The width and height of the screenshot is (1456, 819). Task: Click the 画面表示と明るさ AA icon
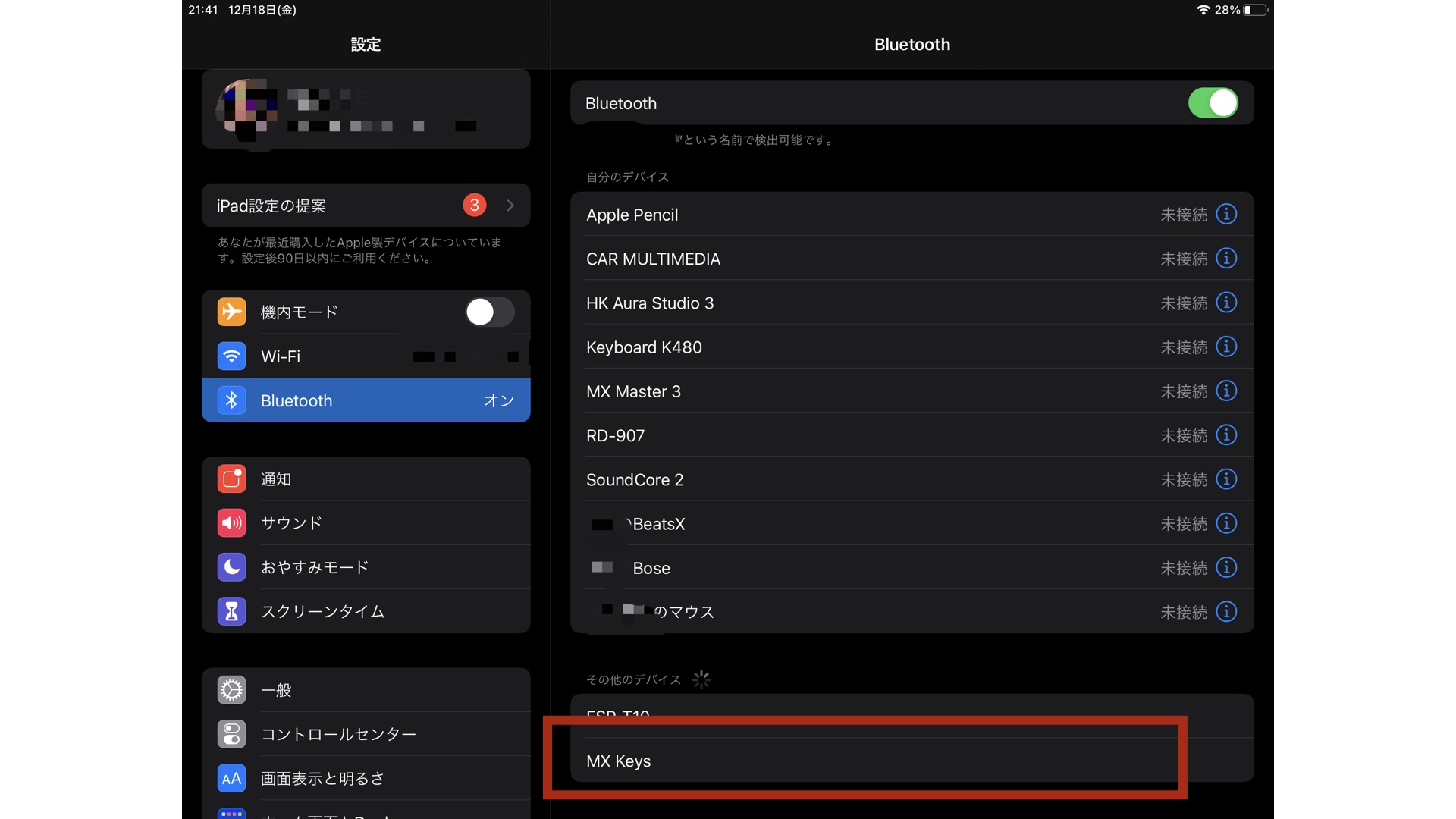coord(231,778)
